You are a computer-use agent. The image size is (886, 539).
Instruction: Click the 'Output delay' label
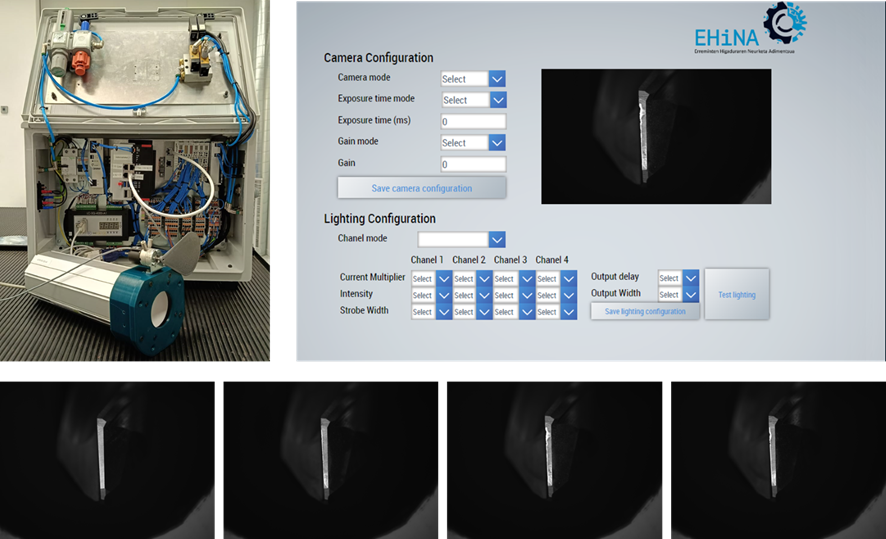[615, 276]
